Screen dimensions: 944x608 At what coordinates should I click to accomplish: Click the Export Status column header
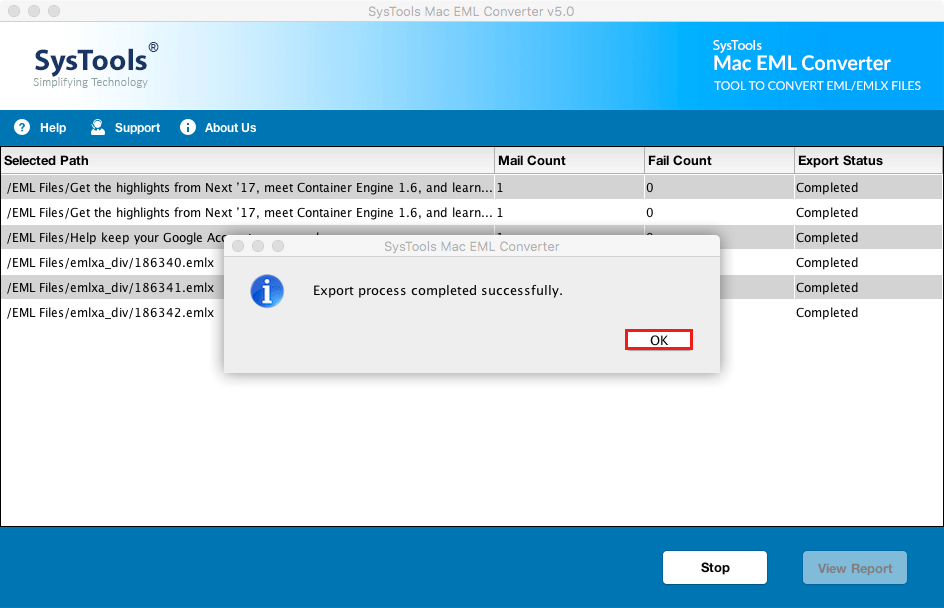[x=868, y=161]
